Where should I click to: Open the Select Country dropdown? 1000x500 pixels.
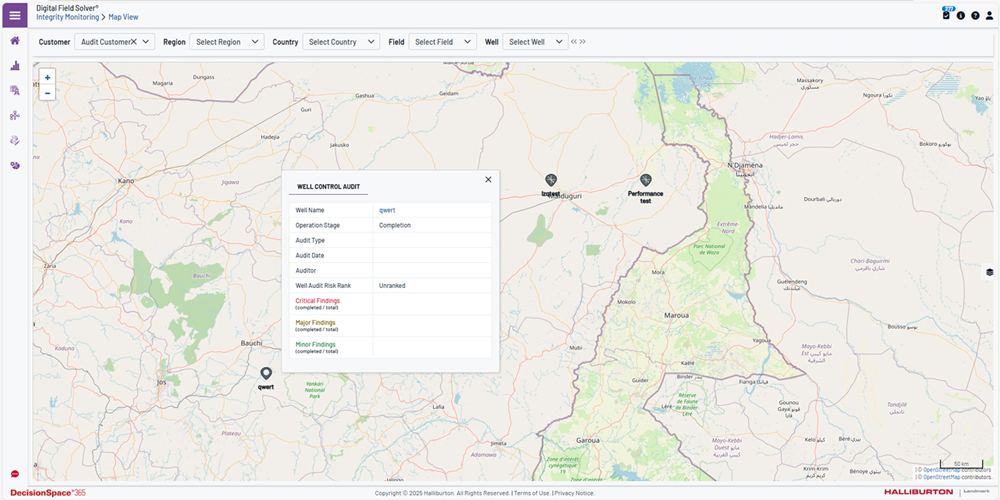341,42
